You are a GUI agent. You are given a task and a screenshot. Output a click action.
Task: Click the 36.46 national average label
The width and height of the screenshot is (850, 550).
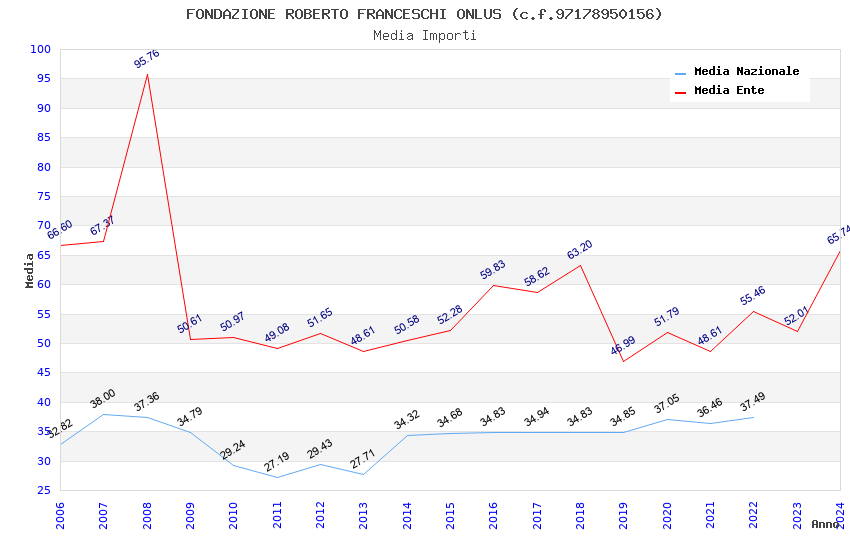coord(710,408)
